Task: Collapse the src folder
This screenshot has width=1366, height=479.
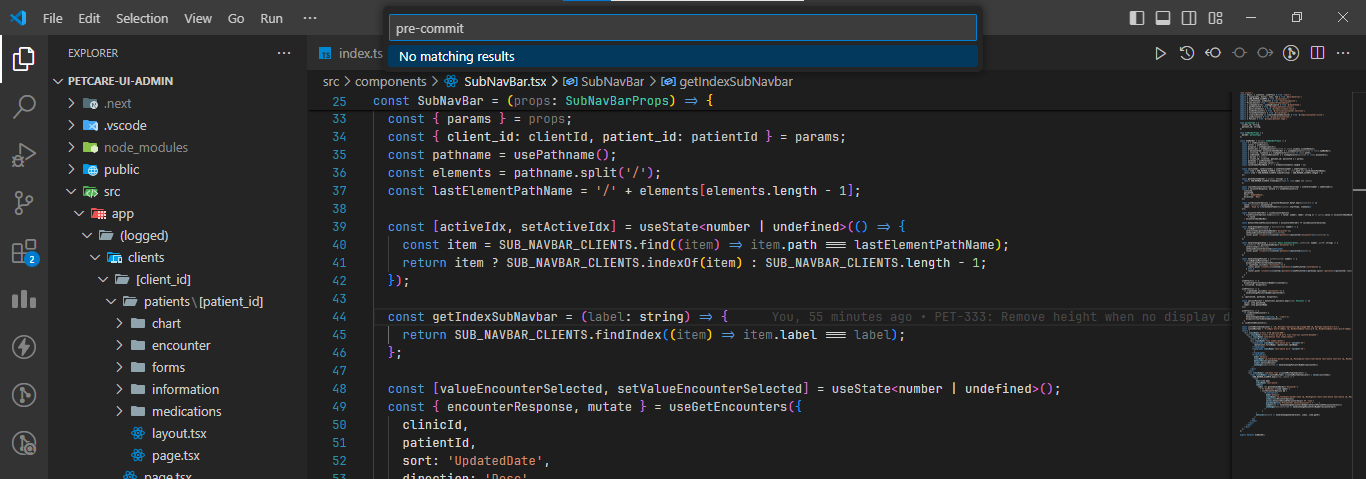Action: (72, 191)
